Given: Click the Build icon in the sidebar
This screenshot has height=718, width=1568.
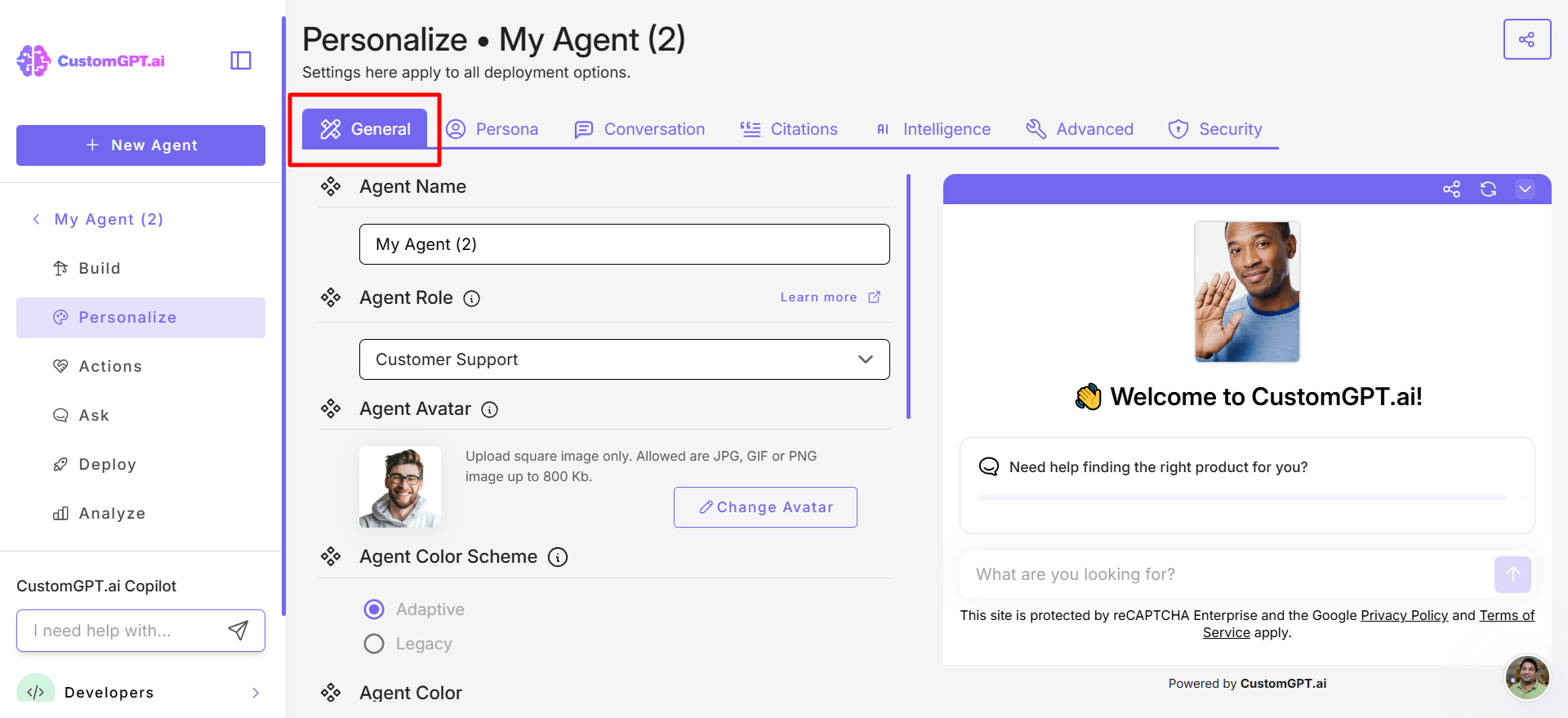Looking at the screenshot, I should click(60, 268).
